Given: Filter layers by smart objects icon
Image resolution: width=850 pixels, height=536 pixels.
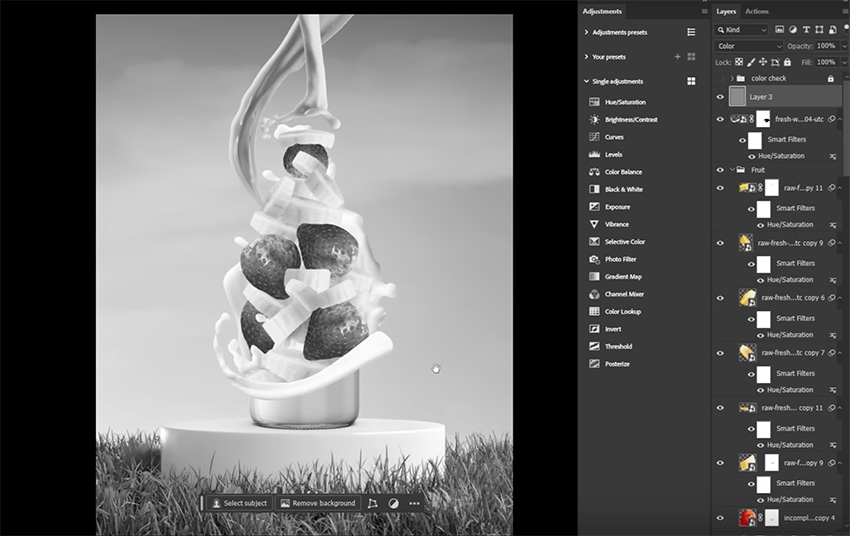Looking at the screenshot, I should [832, 29].
